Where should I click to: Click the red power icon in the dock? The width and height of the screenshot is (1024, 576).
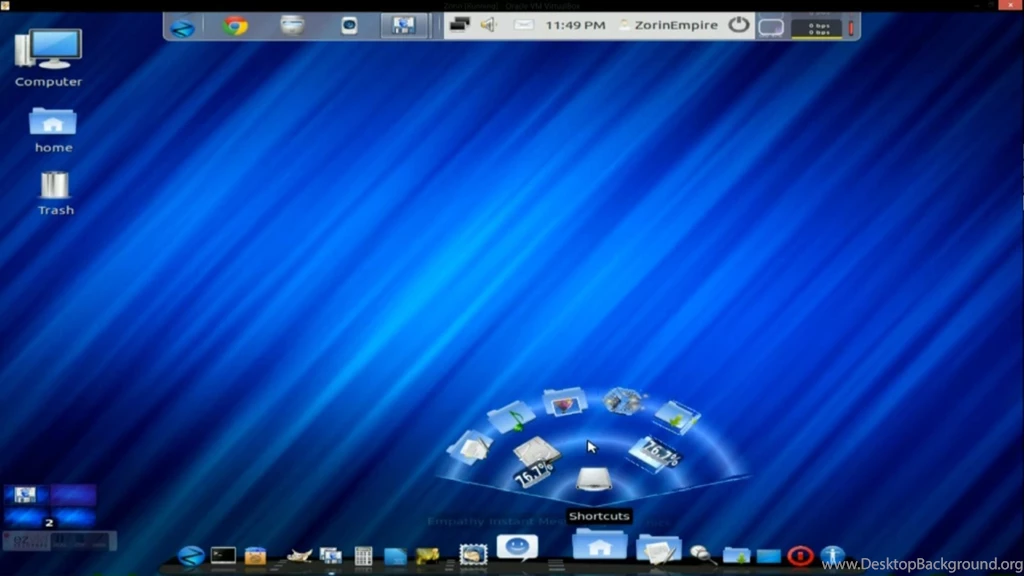point(800,555)
